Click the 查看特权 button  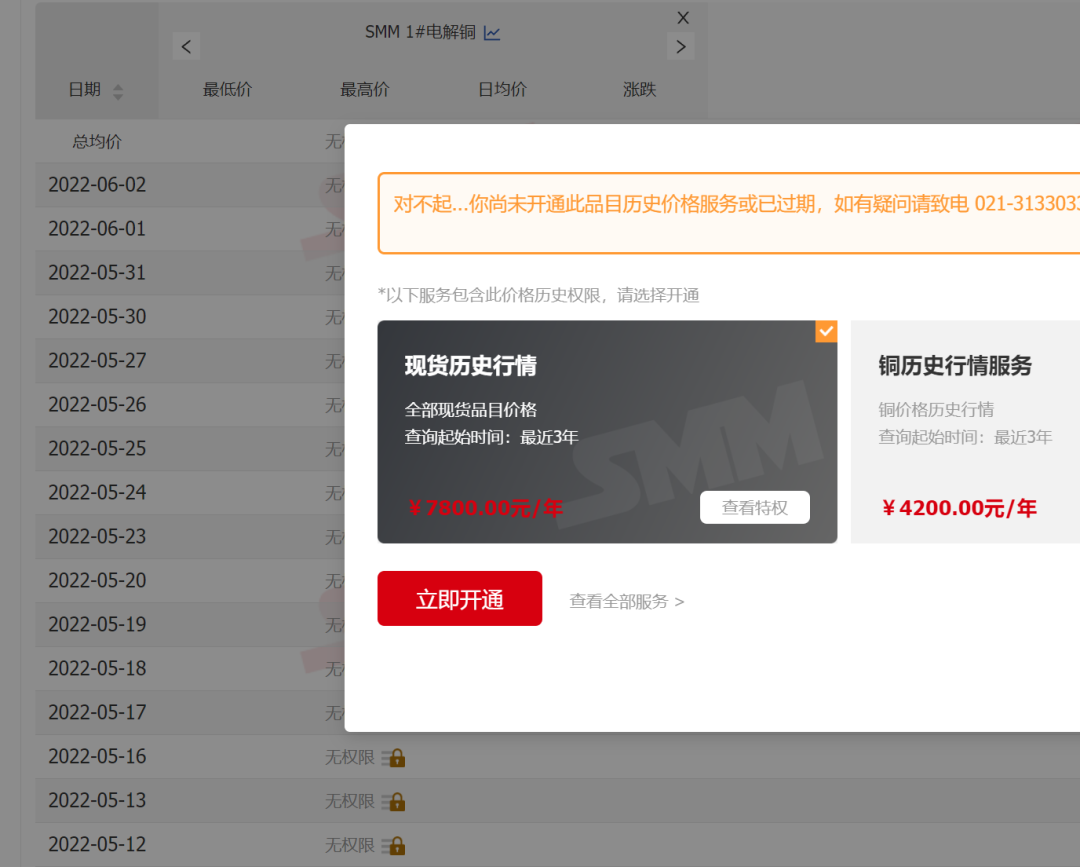click(x=755, y=508)
